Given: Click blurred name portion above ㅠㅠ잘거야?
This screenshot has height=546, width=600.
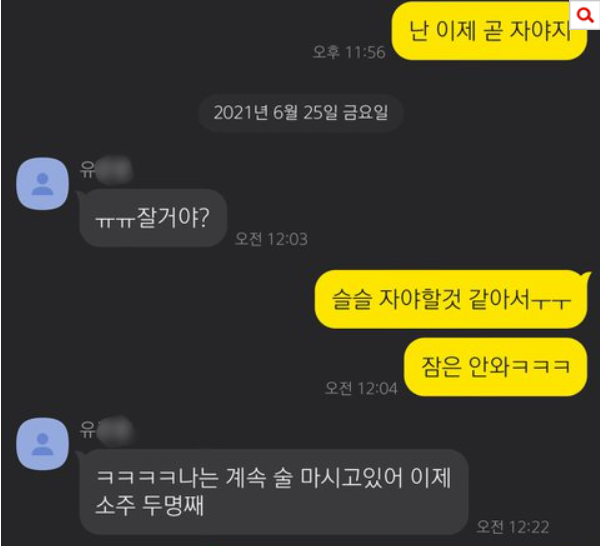Looking at the screenshot, I should coord(114,170).
